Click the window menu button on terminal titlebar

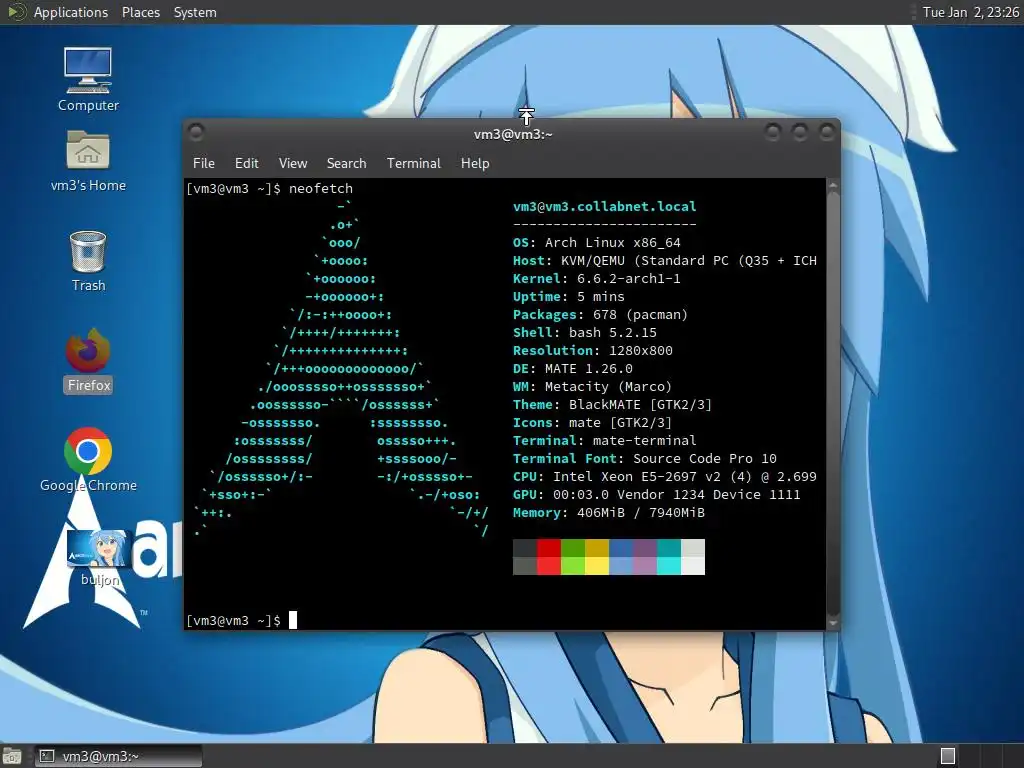point(196,133)
